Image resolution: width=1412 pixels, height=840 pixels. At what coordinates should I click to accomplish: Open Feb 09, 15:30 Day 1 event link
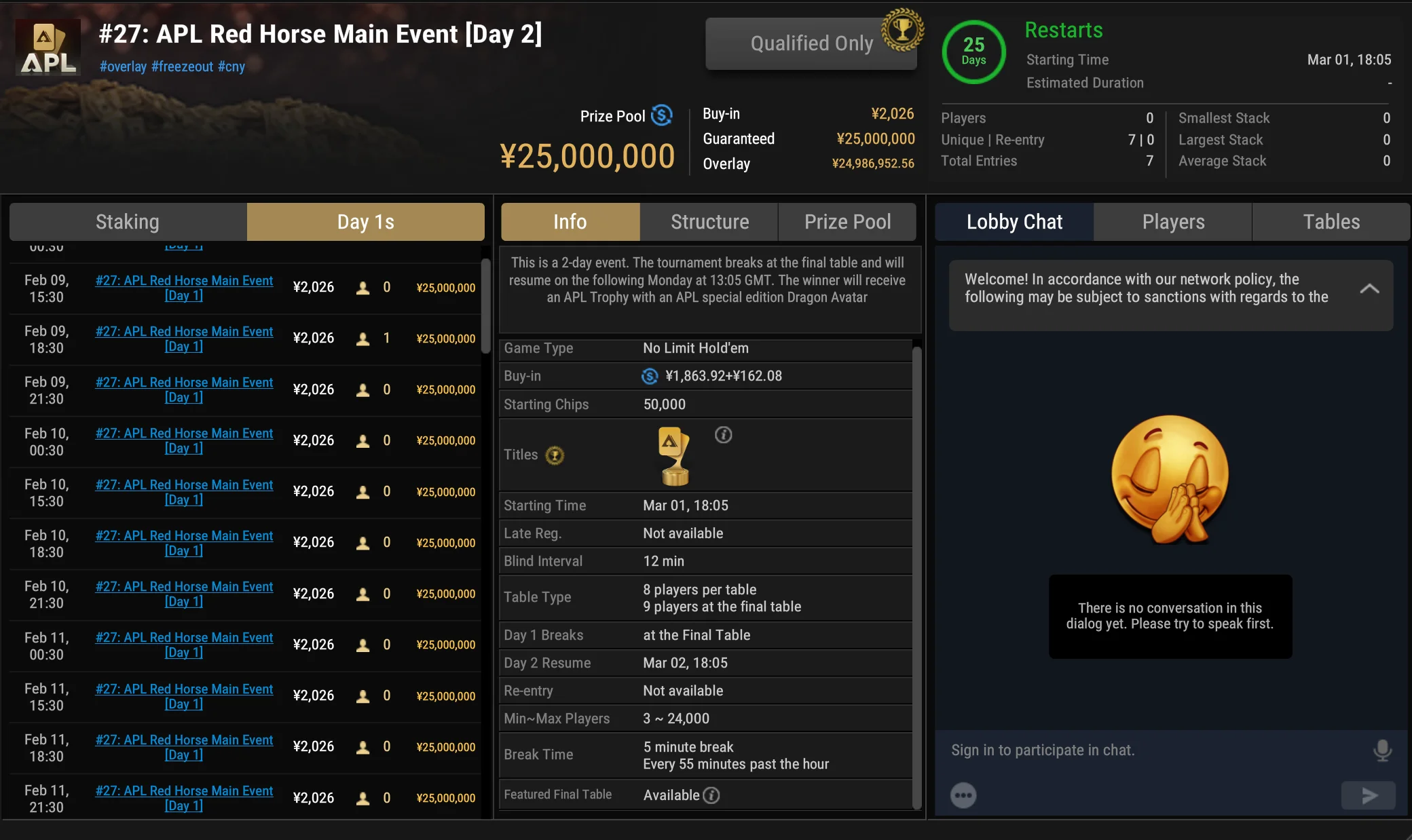click(x=184, y=288)
